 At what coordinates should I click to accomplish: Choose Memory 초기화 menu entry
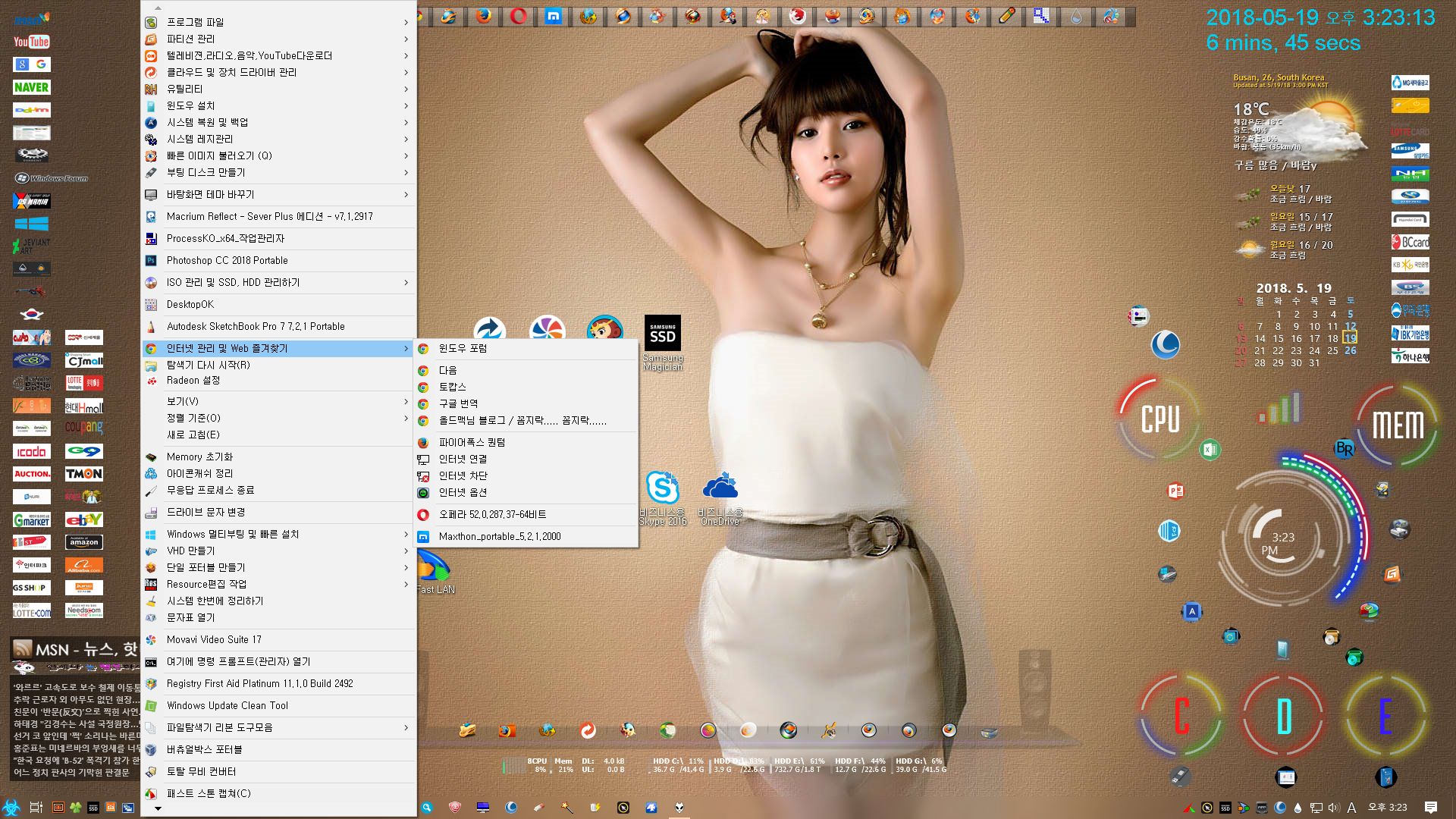click(x=278, y=457)
